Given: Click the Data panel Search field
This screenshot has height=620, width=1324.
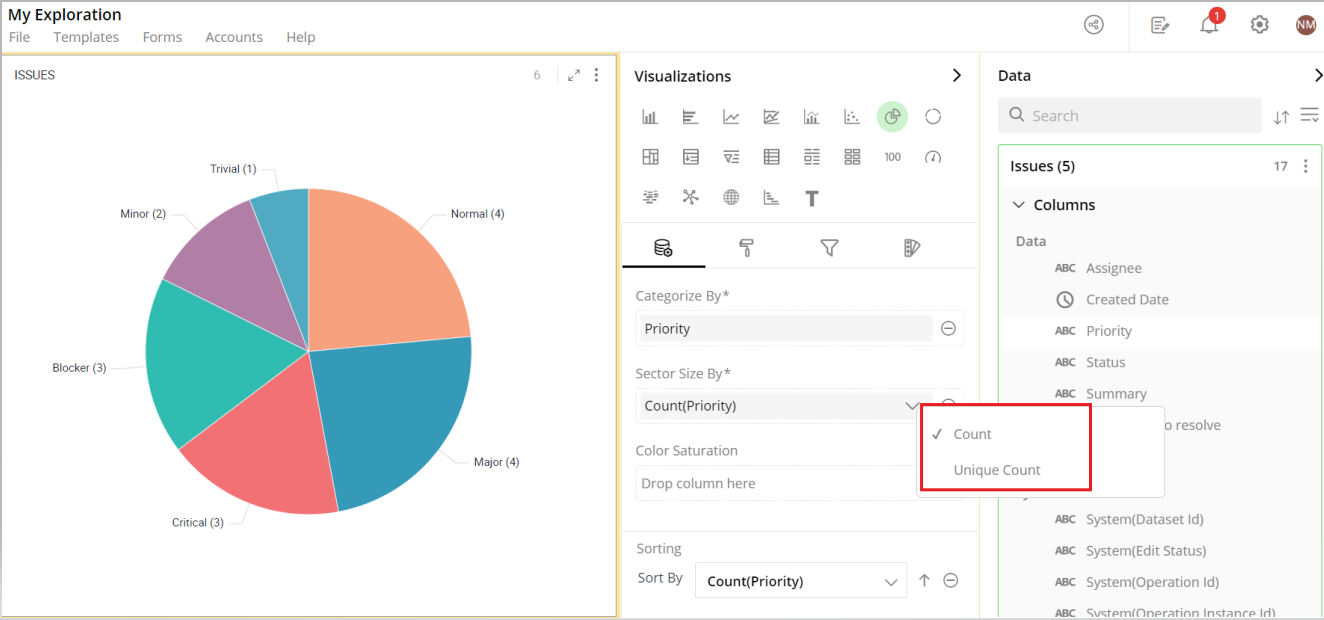Looking at the screenshot, I should coord(1129,116).
